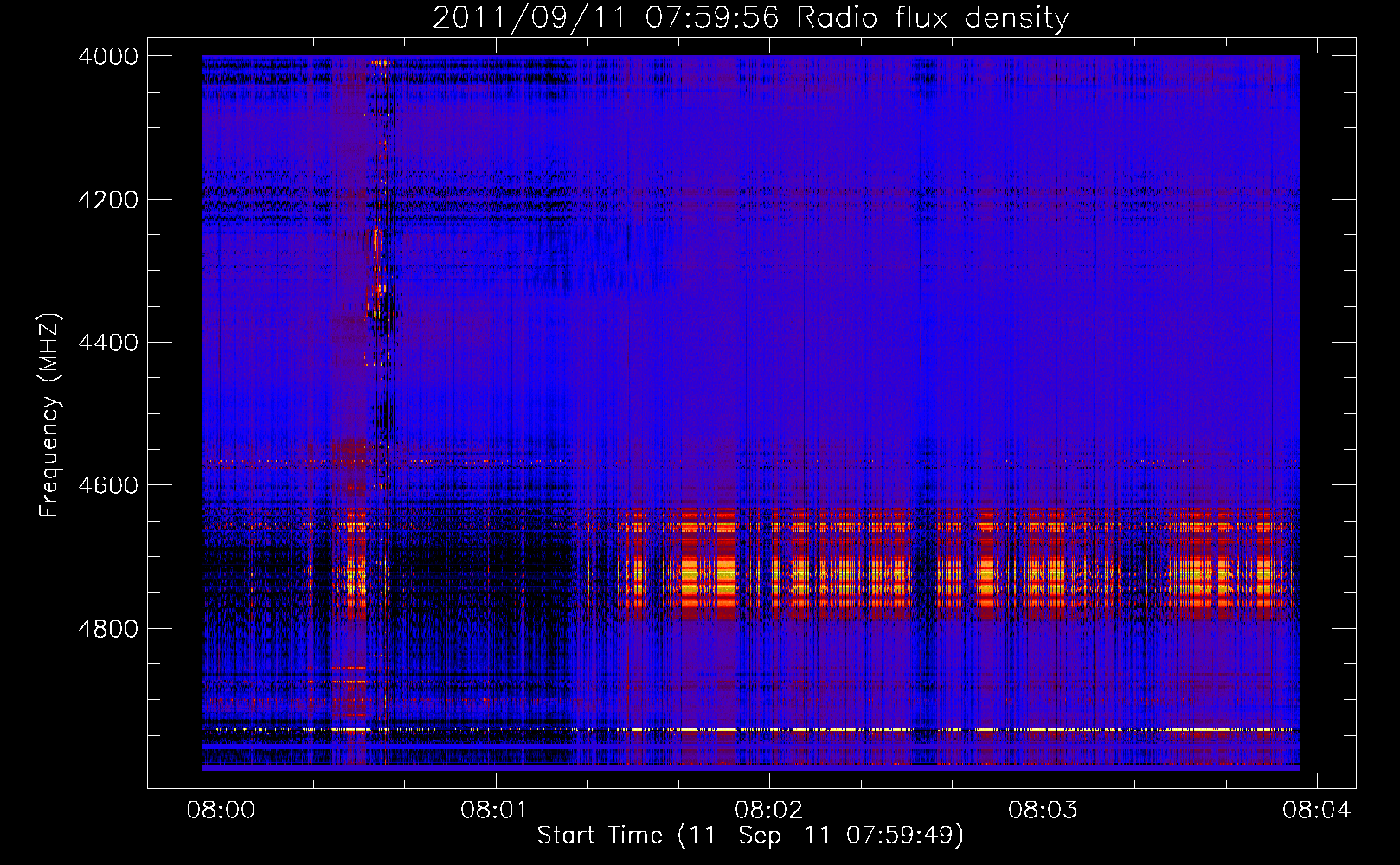
Task: Click the "Frequency (MHZ)" axis title
Action: [50, 415]
